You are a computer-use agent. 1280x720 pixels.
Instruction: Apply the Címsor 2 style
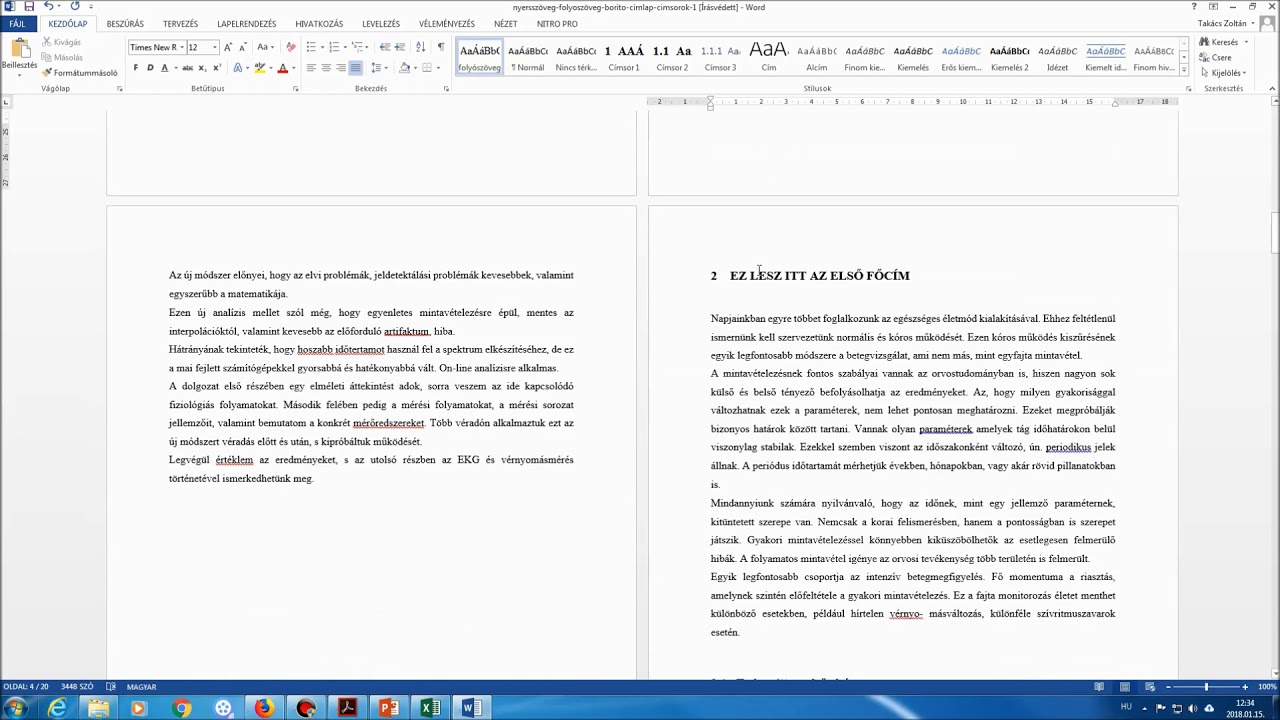[x=672, y=57]
